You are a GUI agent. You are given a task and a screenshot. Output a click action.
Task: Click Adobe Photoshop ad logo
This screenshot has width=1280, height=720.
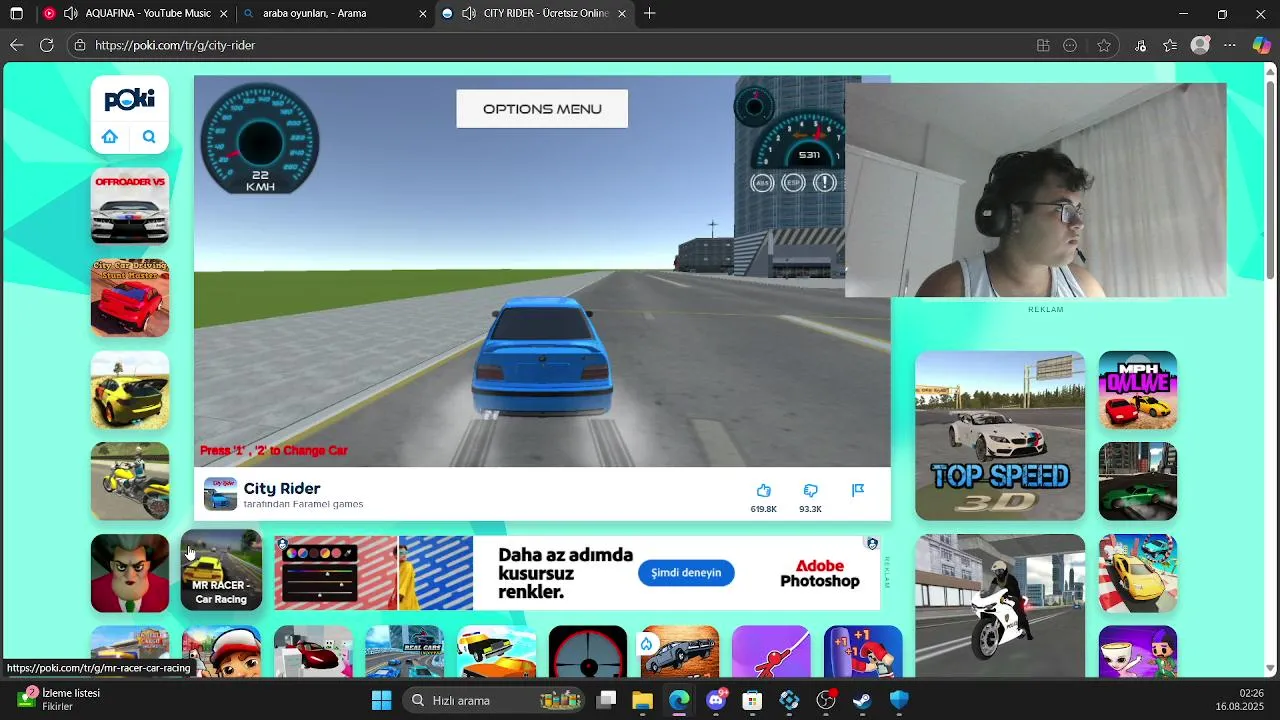(820, 573)
